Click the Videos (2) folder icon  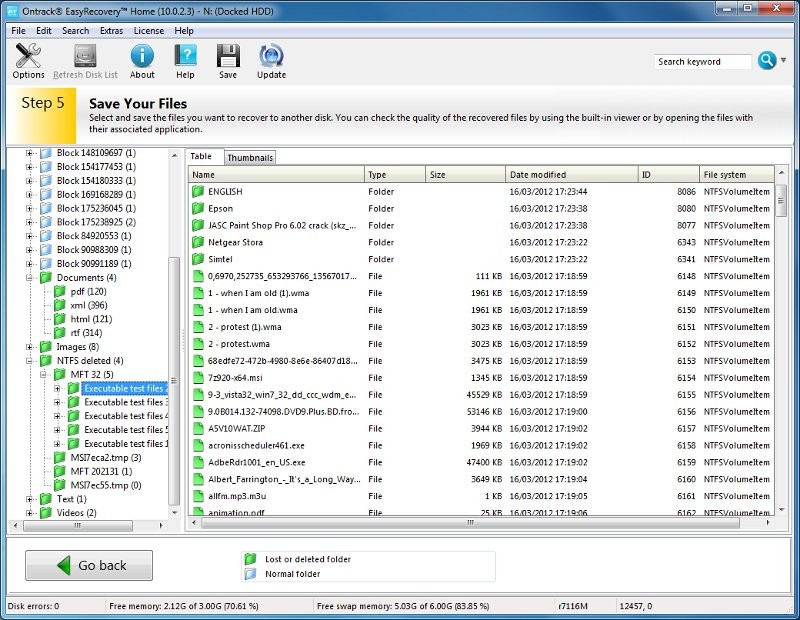tap(46, 512)
